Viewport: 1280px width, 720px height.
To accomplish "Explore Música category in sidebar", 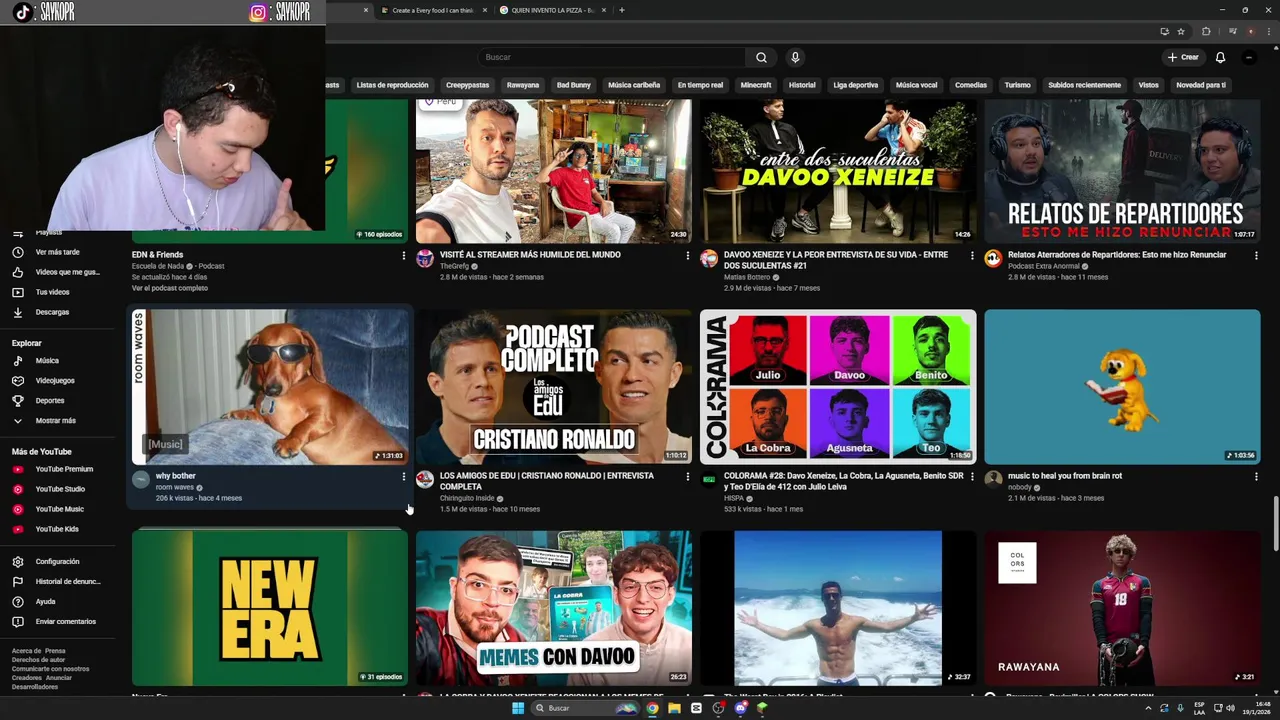I will 47,360.
